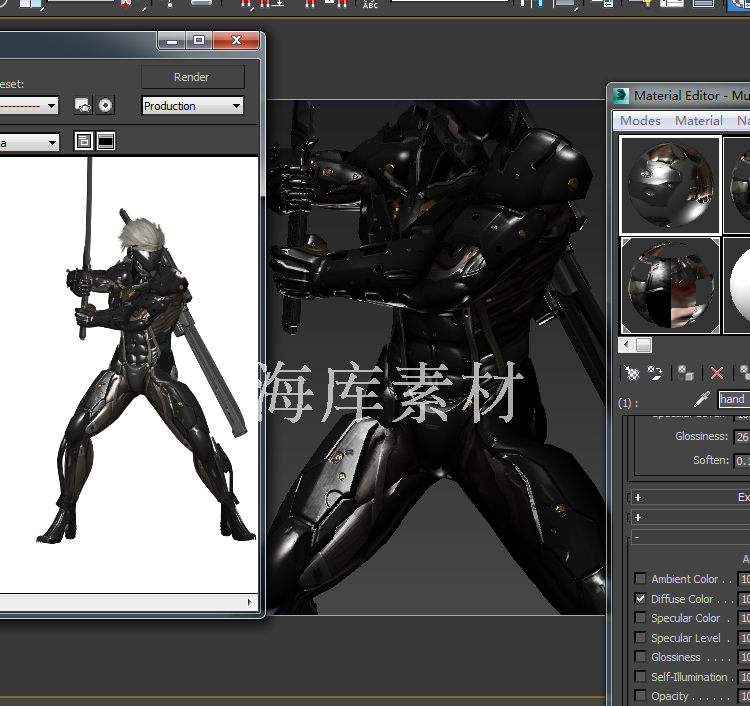Click the Get Material icon
This screenshot has width=750, height=706.
[632, 373]
